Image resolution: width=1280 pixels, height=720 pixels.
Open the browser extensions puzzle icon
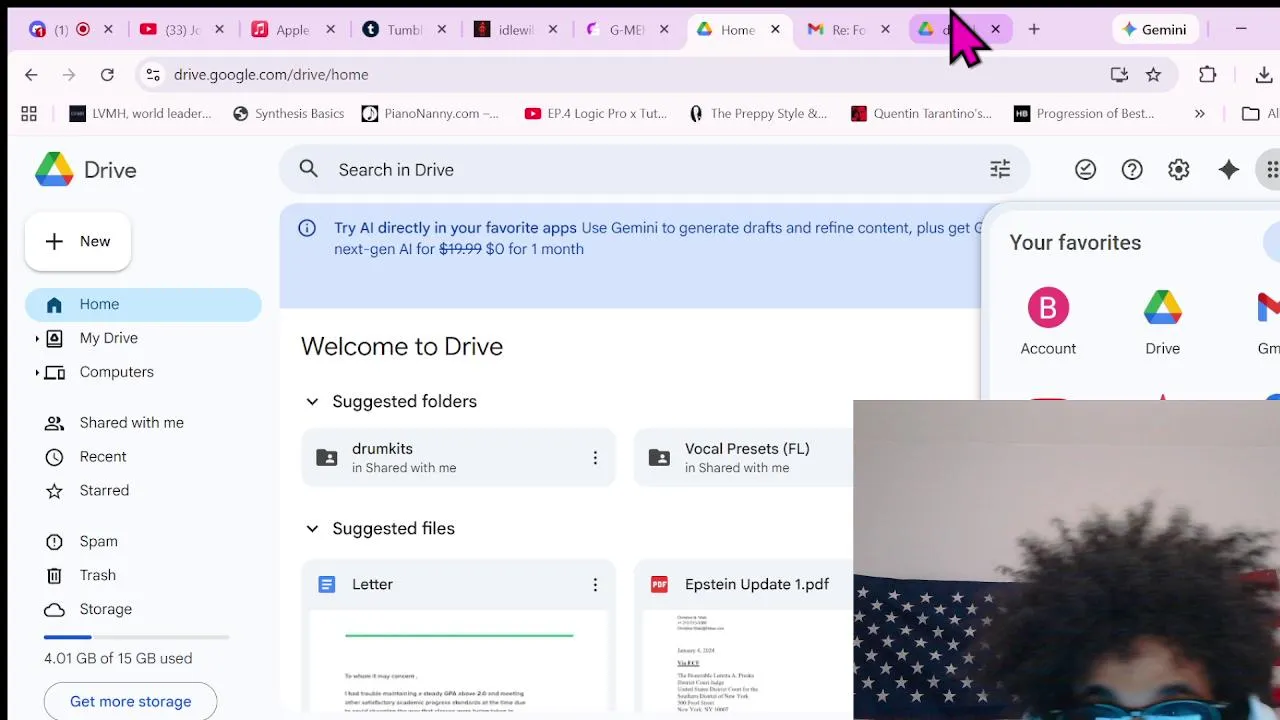tap(1208, 75)
